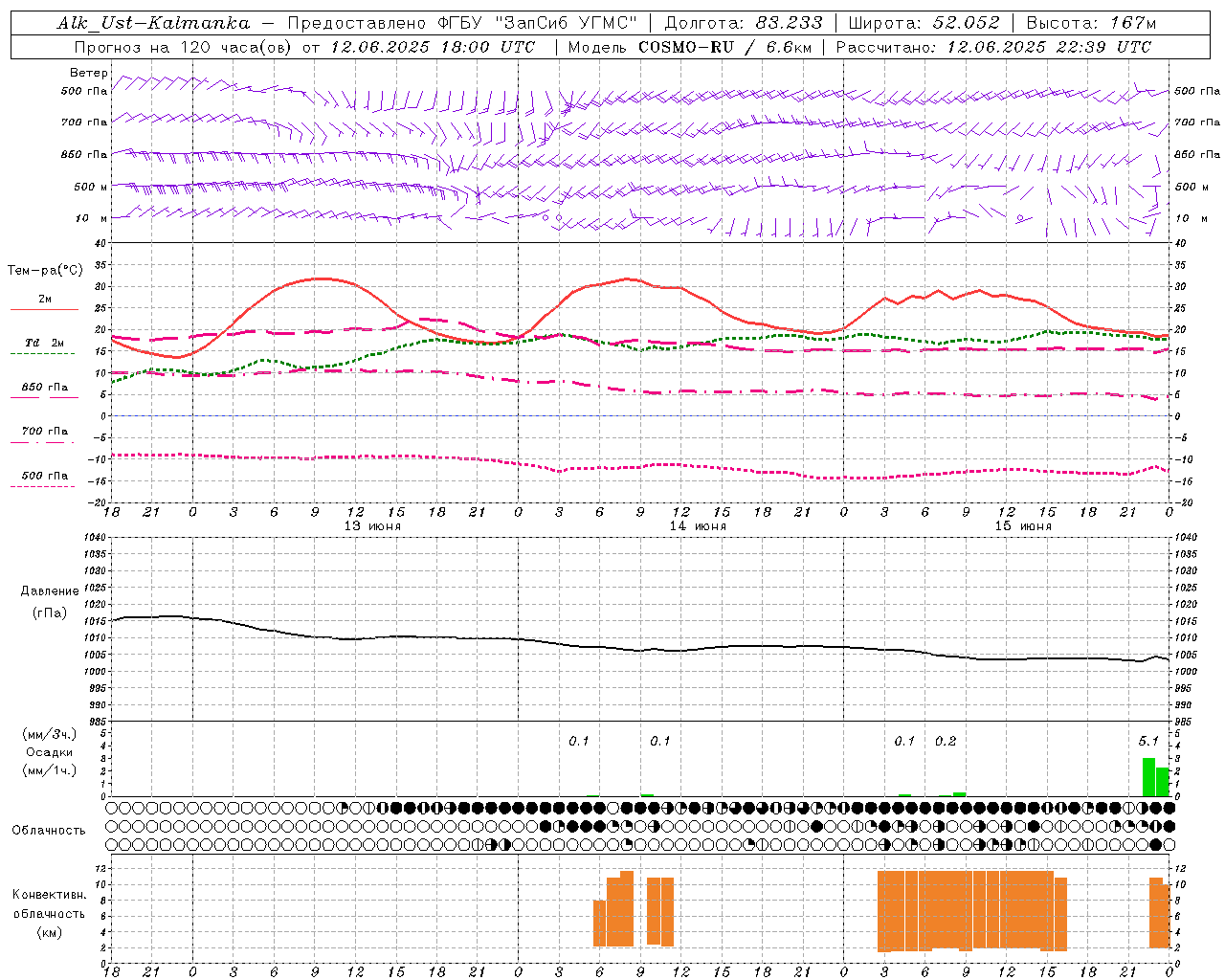The image size is (1225, 980).
Task: Select the latitude value 52.052
Action: tap(967, 23)
